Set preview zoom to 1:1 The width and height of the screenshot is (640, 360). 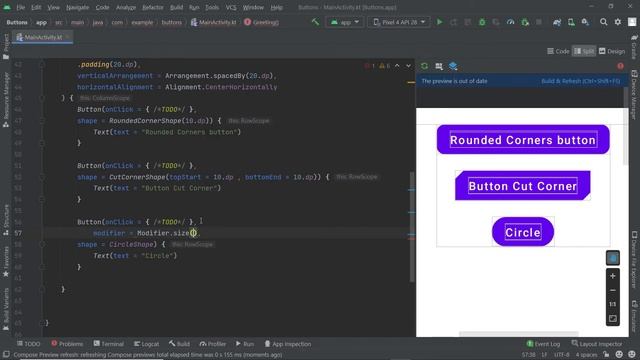(613, 304)
